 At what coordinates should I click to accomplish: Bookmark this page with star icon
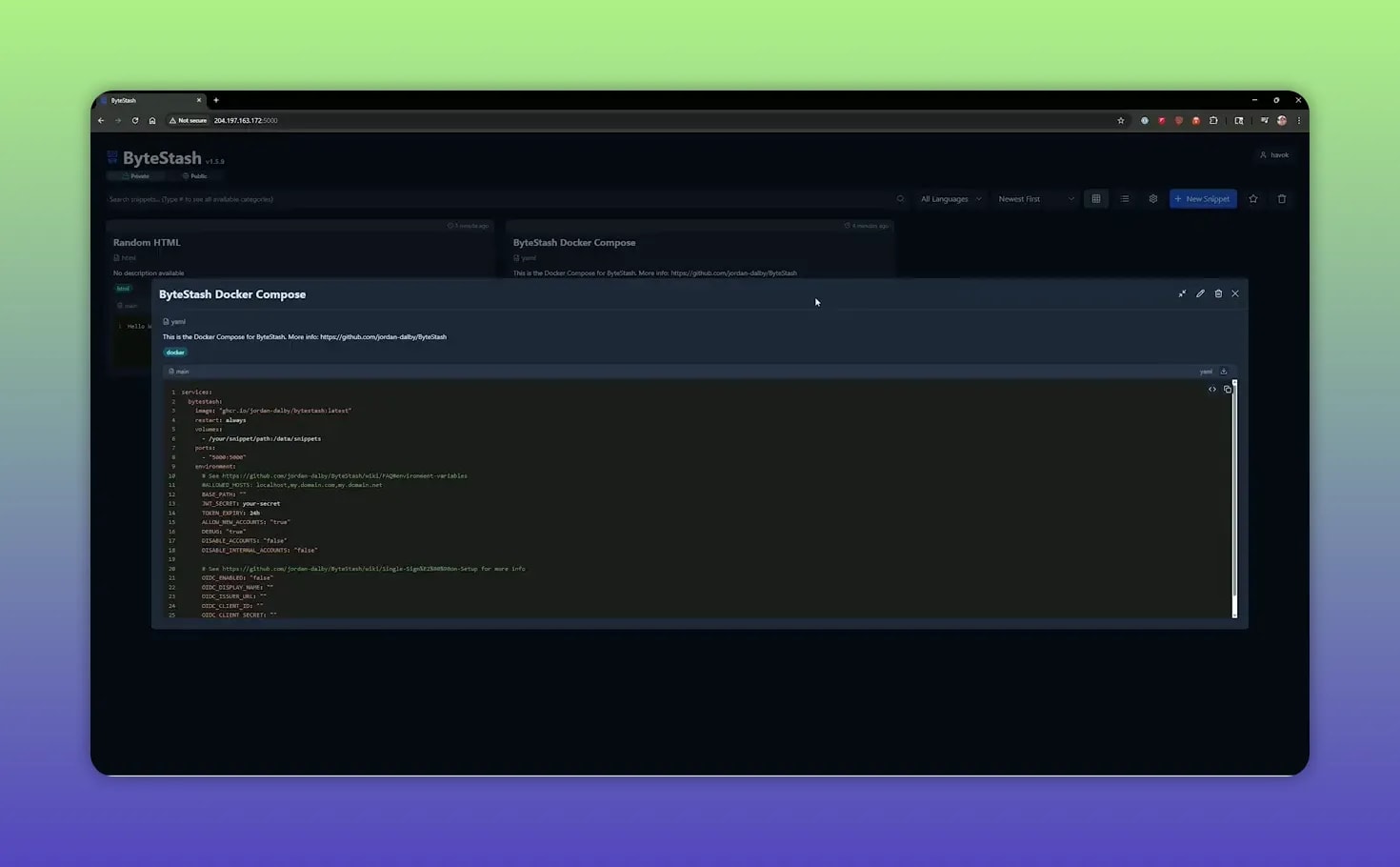(x=1121, y=121)
